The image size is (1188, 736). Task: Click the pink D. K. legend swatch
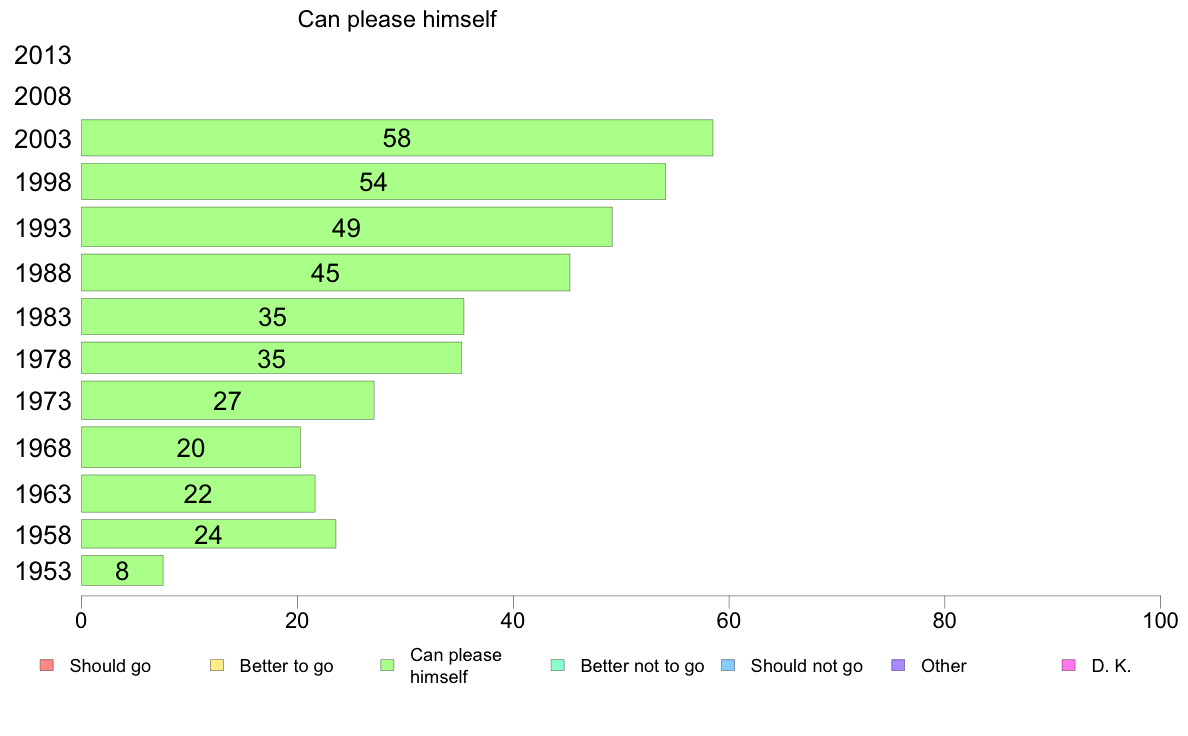(x=1068, y=666)
